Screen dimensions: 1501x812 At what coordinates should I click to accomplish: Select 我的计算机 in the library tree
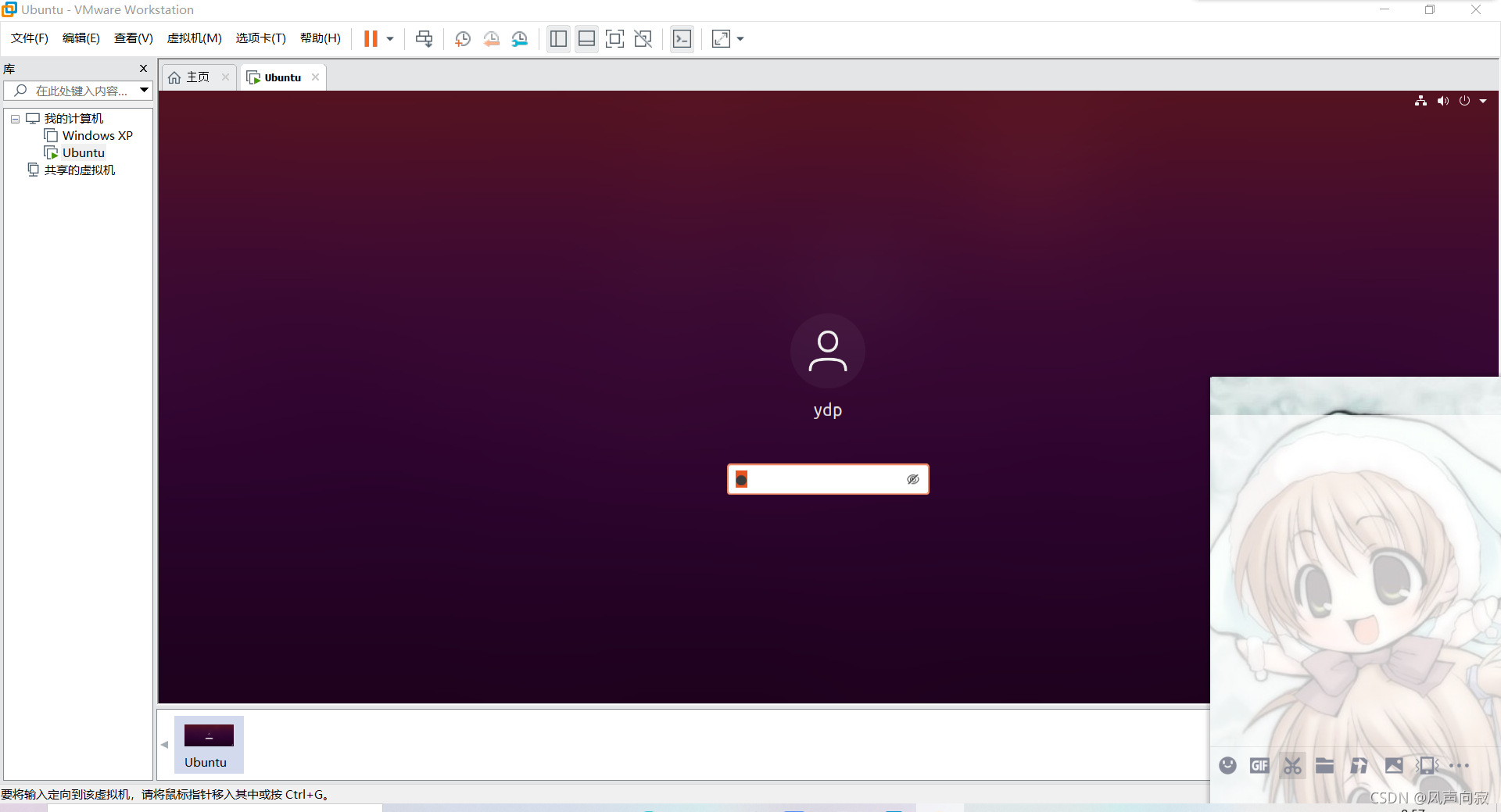coord(73,118)
